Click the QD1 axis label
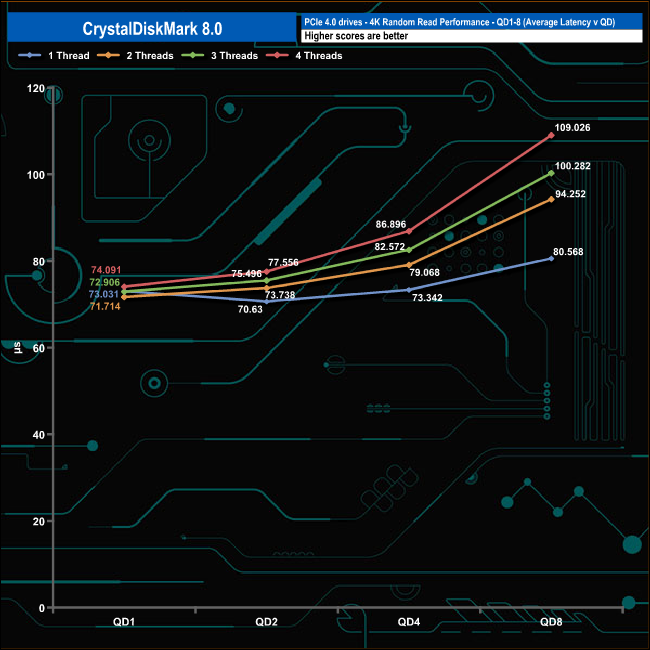The height and width of the screenshot is (650, 650). pos(124,622)
